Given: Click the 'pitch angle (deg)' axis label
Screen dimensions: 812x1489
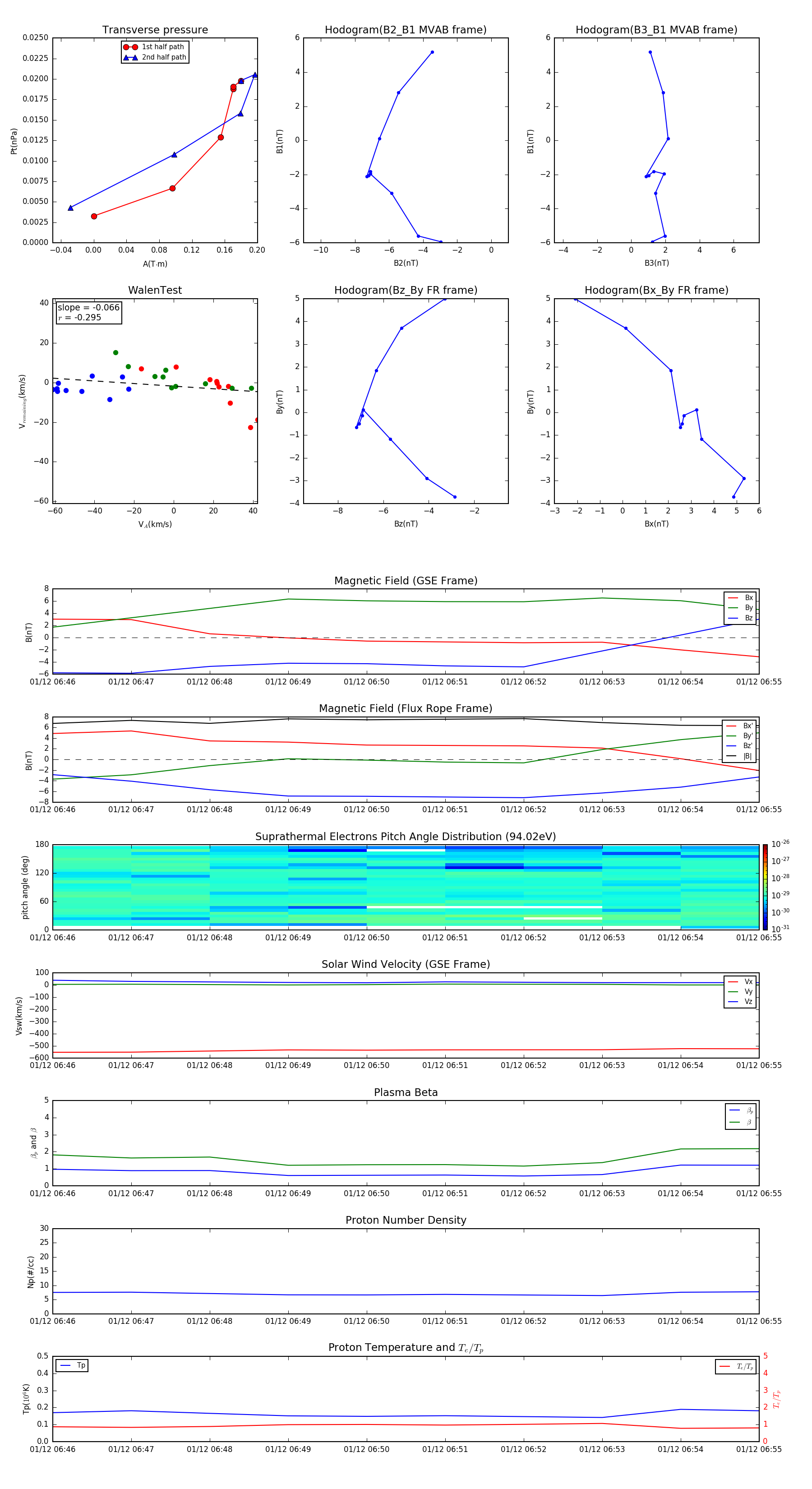Looking at the screenshot, I should click(25, 887).
